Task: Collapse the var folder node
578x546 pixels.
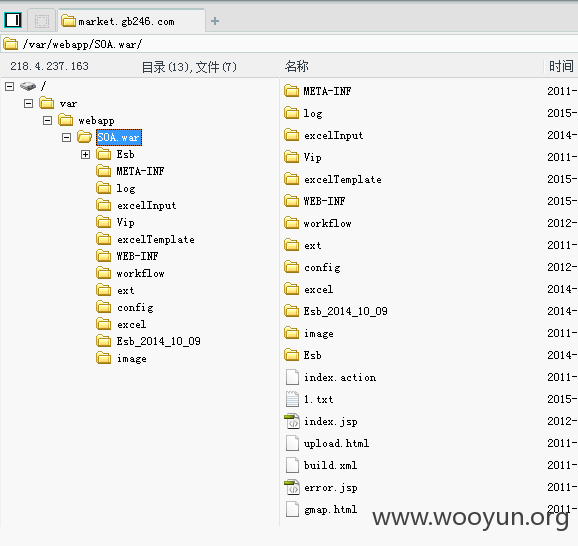Action: tap(28, 104)
